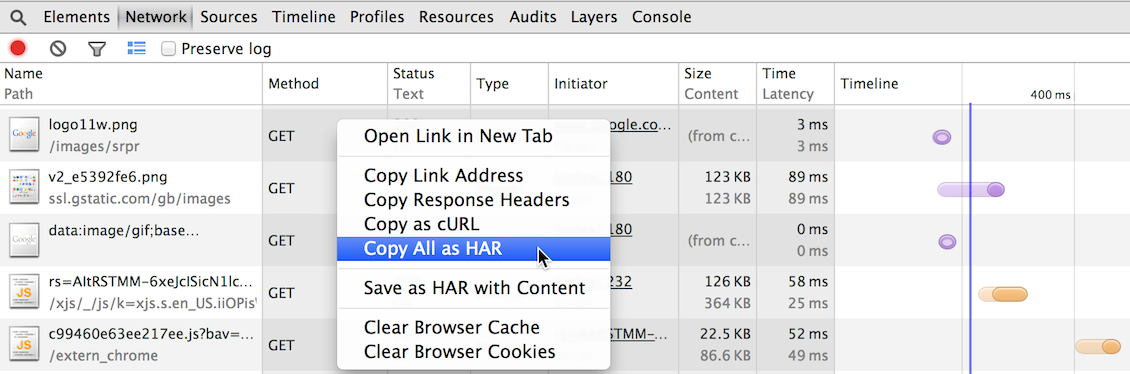Click the JS file icon for c99460e63ee217ee.js
This screenshot has height=374, width=1130.
[x=24, y=344]
